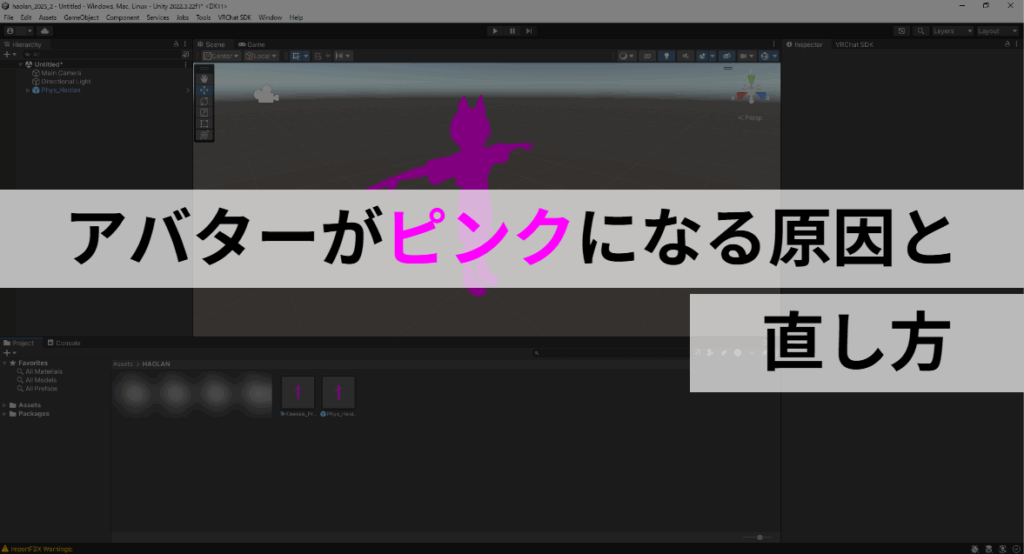
Task: Open the GameObject menu
Action: 81,18
